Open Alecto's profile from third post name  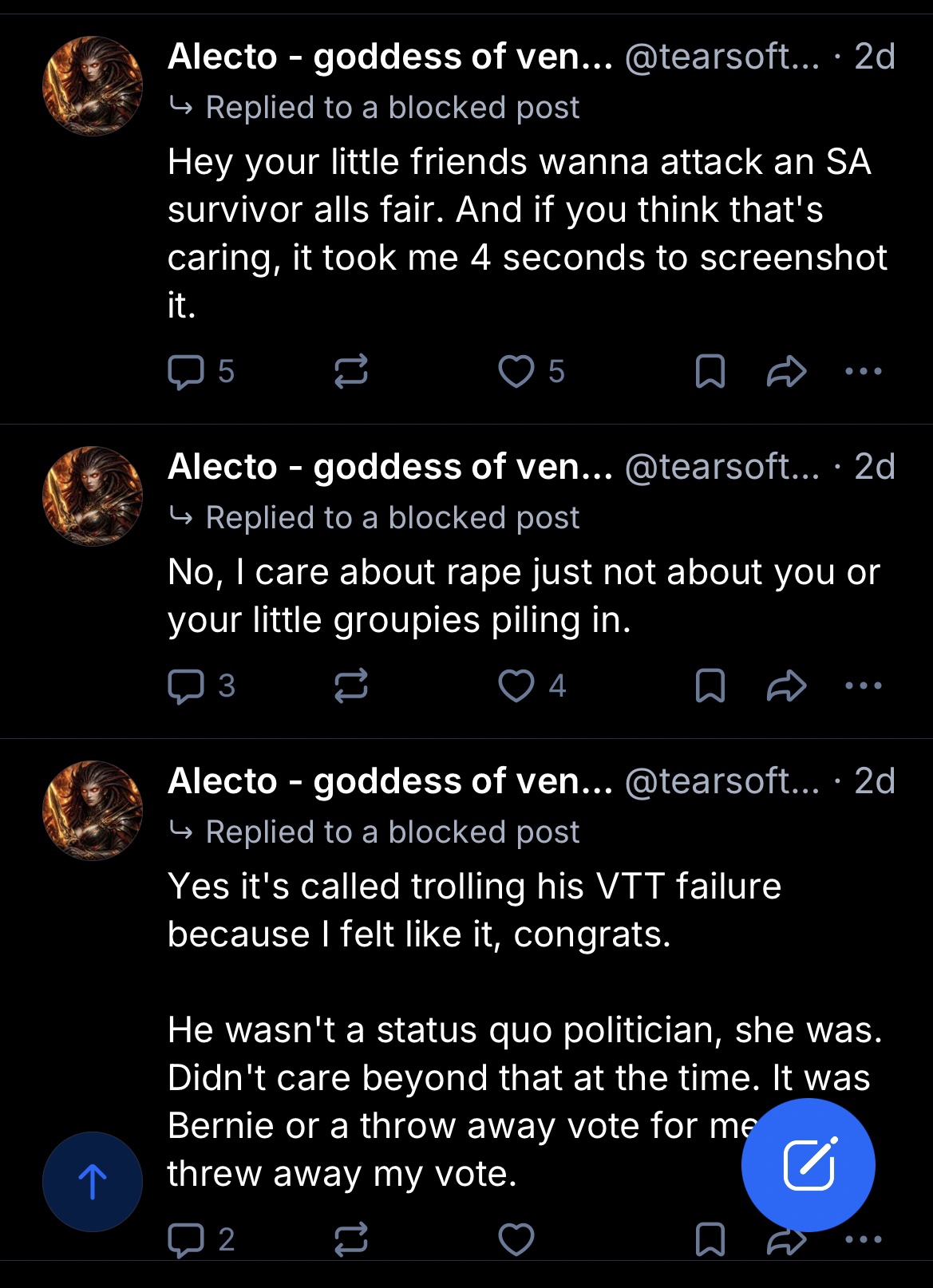[389, 781]
